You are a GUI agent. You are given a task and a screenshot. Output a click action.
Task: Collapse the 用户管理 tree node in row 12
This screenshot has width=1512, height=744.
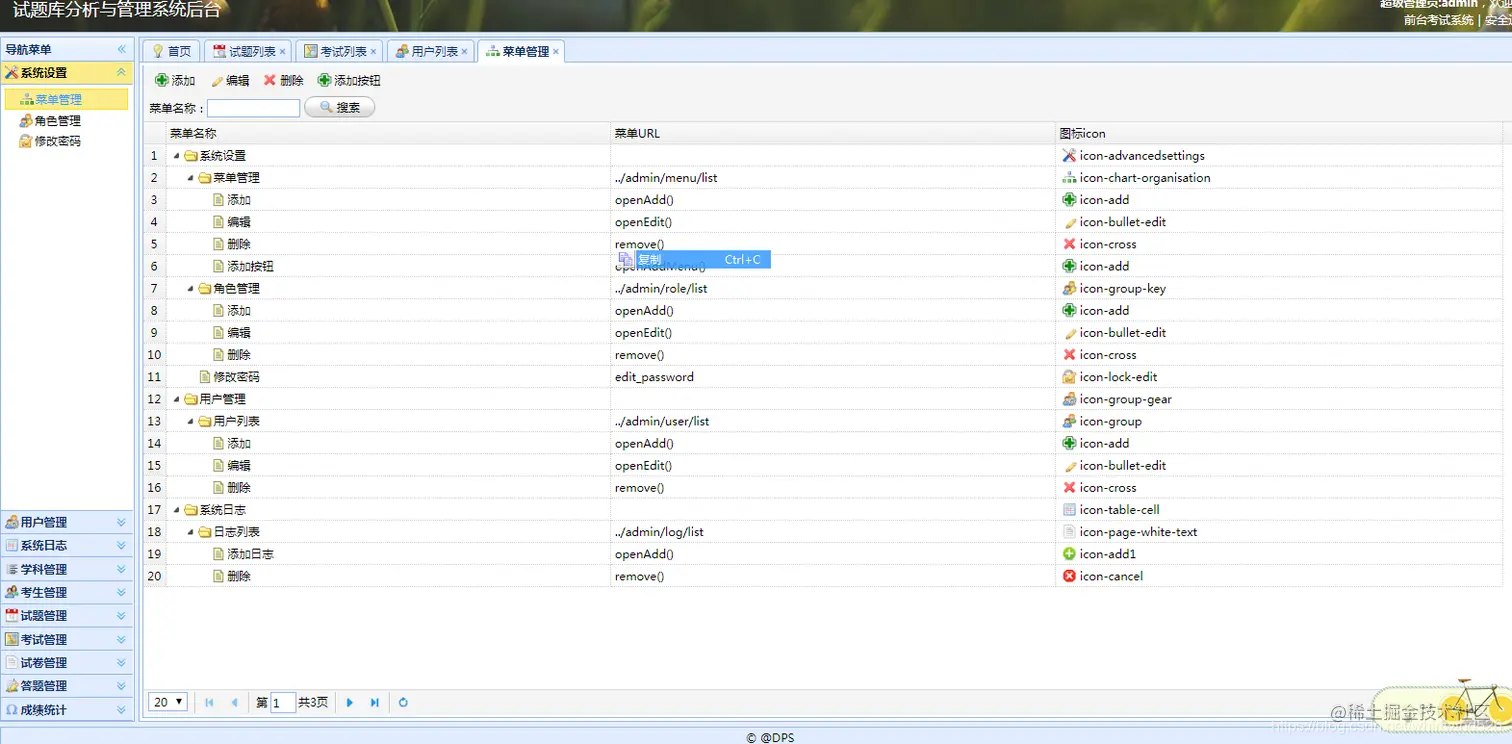177,399
